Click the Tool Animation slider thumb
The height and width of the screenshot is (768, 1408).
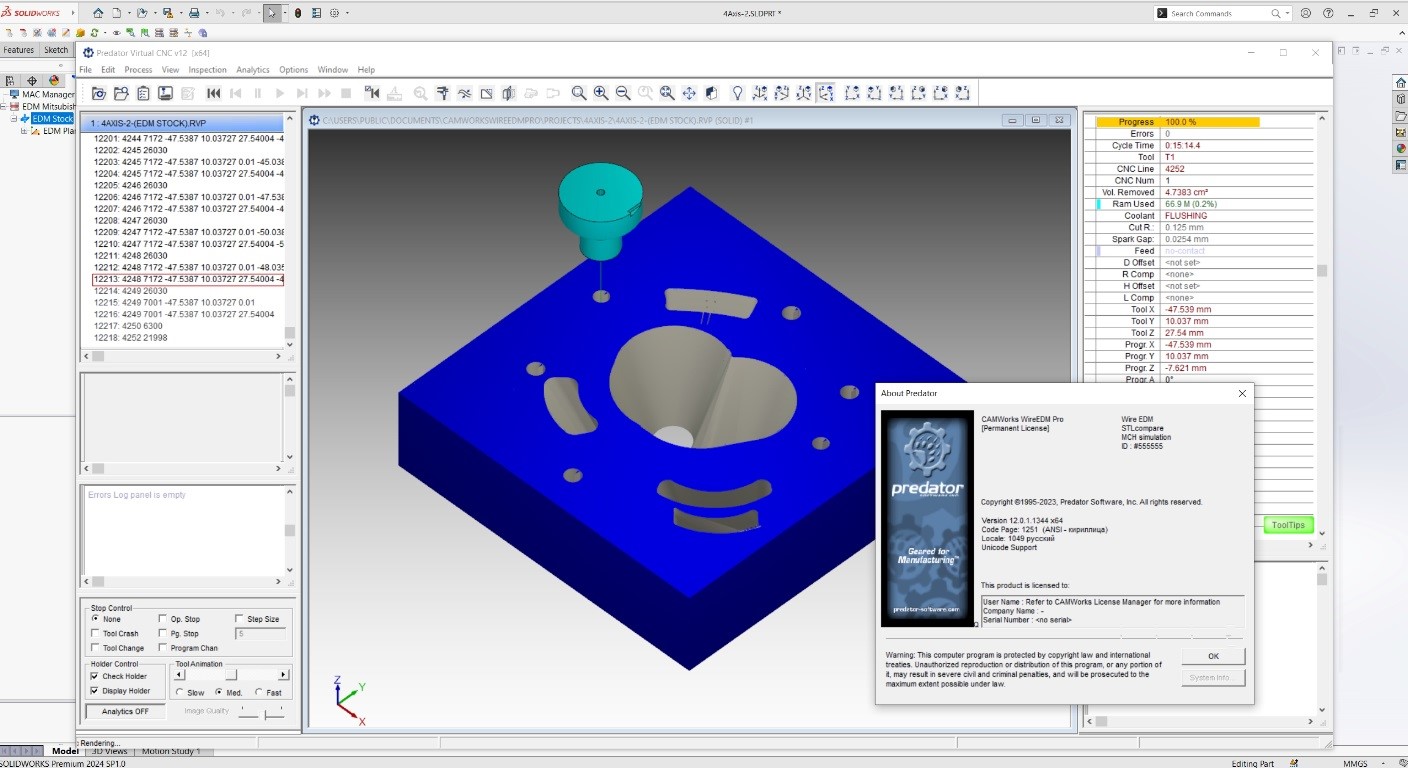point(232,675)
